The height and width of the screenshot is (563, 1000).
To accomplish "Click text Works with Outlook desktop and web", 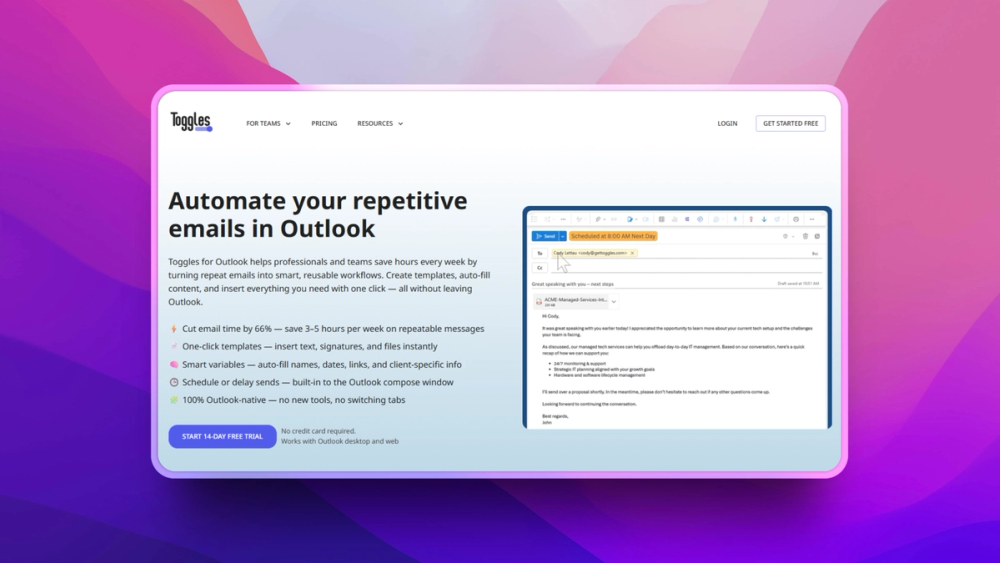I will coord(340,441).
